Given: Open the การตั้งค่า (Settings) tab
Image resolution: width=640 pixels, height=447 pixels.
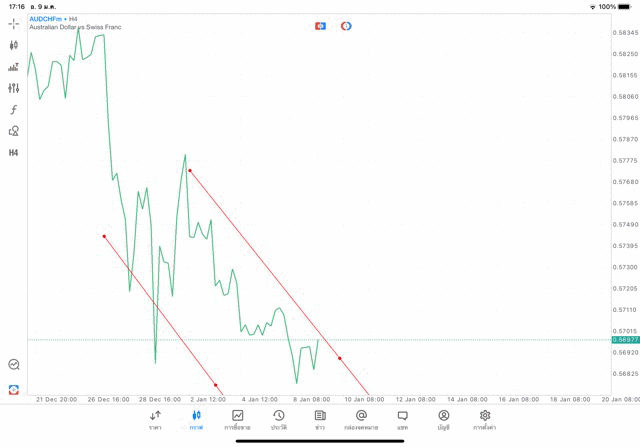Looking at the screenshot, I should (485, 419).
